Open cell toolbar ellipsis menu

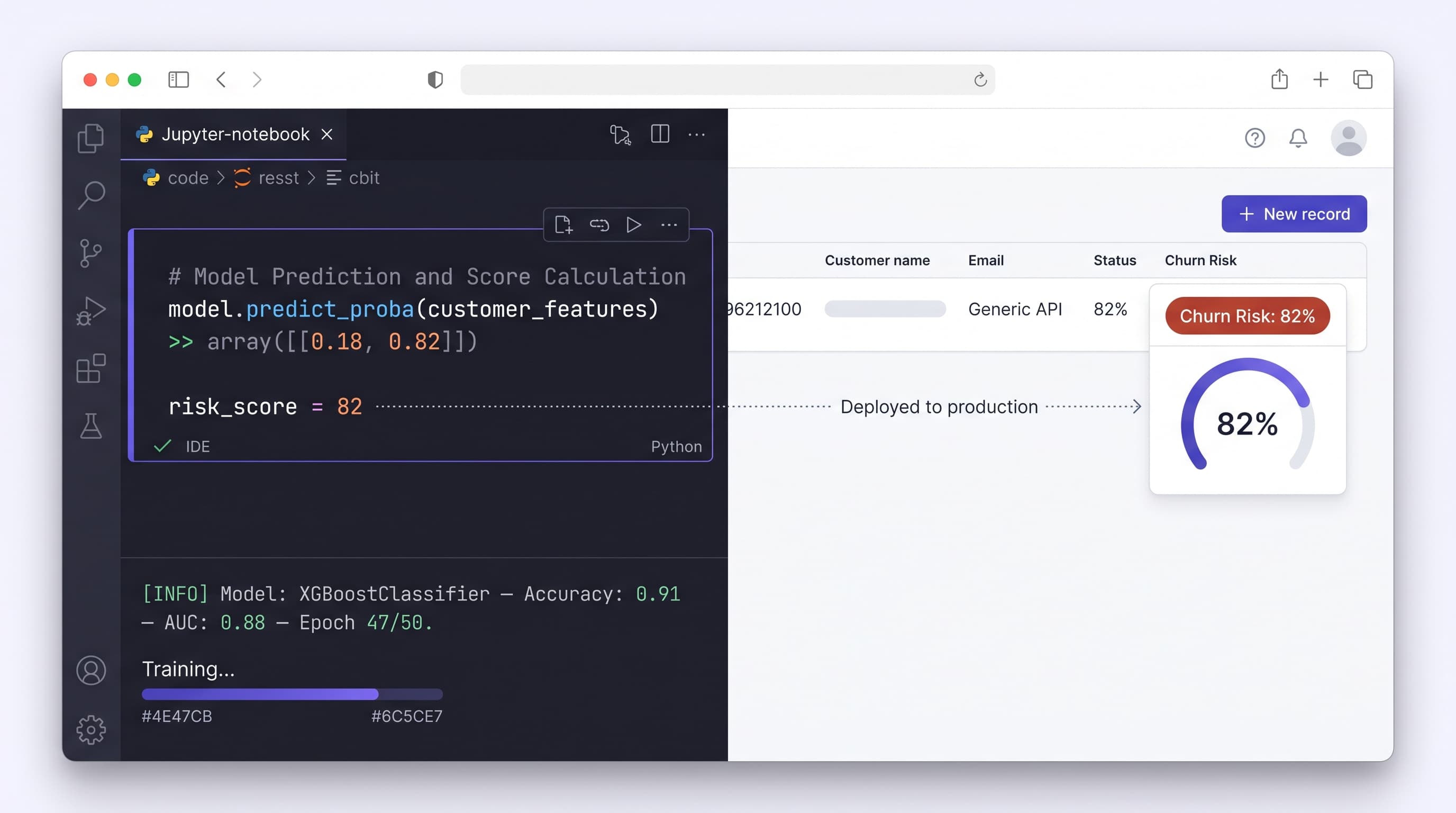tap(669, 225)
